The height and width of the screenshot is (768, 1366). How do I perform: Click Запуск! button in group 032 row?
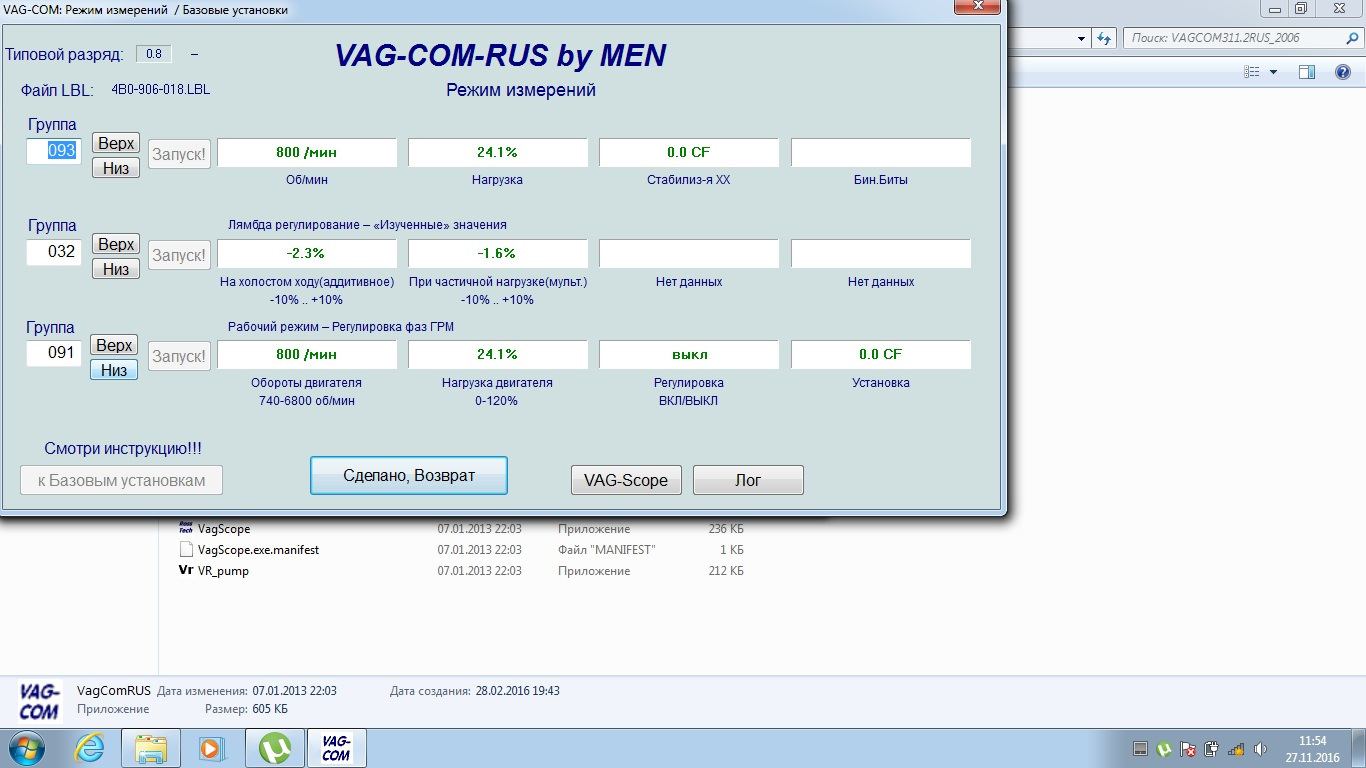[x=180, y=255]
